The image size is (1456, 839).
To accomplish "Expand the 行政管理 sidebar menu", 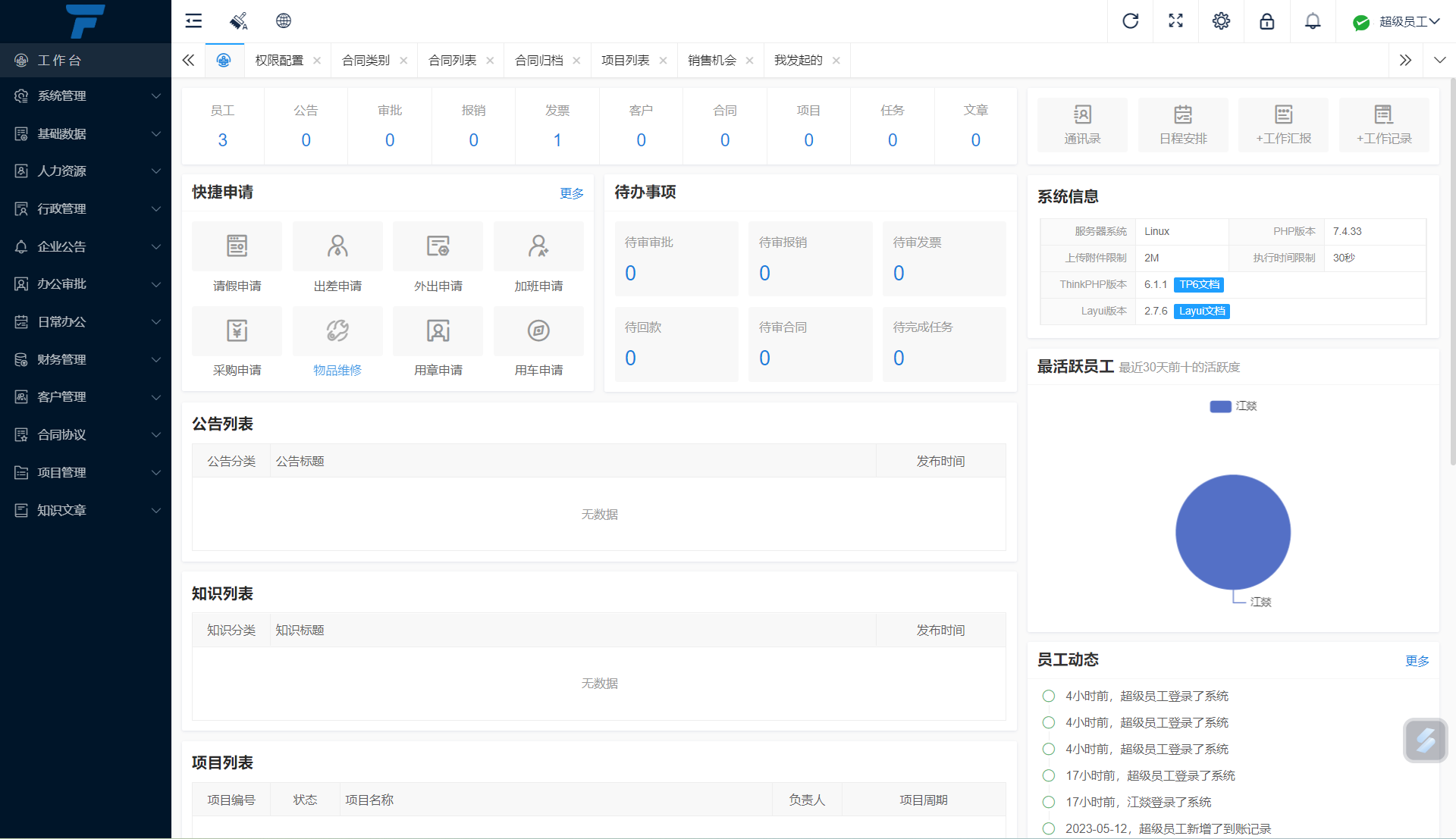I will click(86, 209).
